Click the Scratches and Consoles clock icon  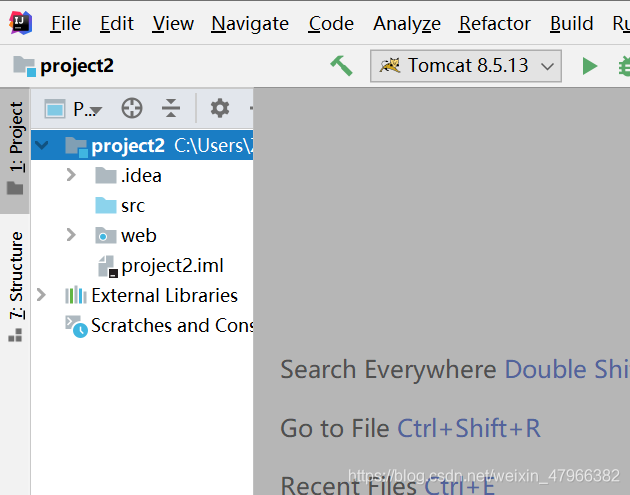click(x=76, y=326)
